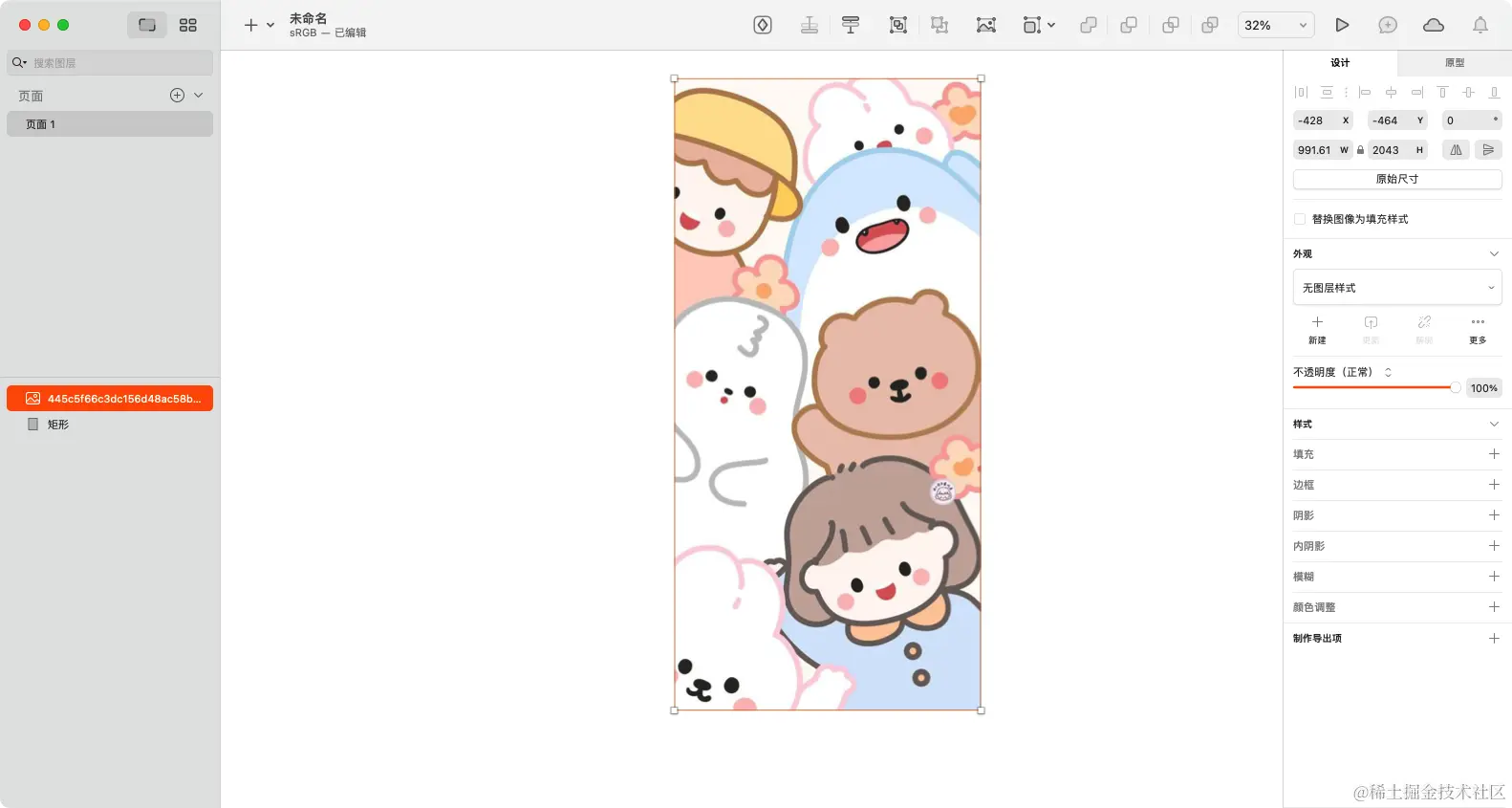Collapse the 页面 pages list chevron
The image size is (1512, 808).
(x=199, y=95)
